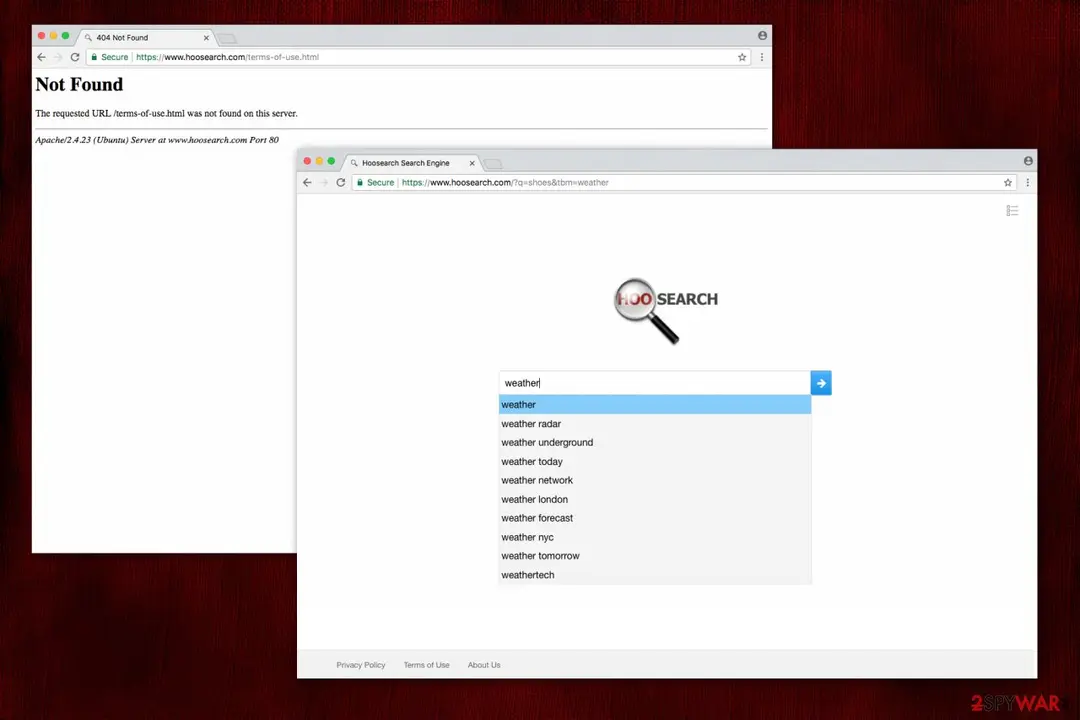
Task: Go forward in Hoosearch window
Action: tap(324, 183)
